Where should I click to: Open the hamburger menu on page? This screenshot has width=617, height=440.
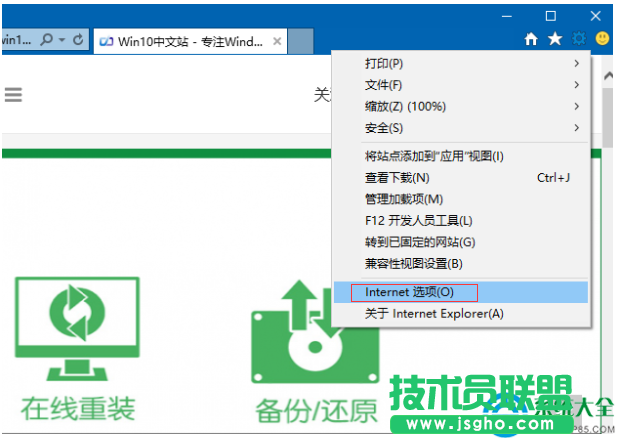tap(13, 94)
